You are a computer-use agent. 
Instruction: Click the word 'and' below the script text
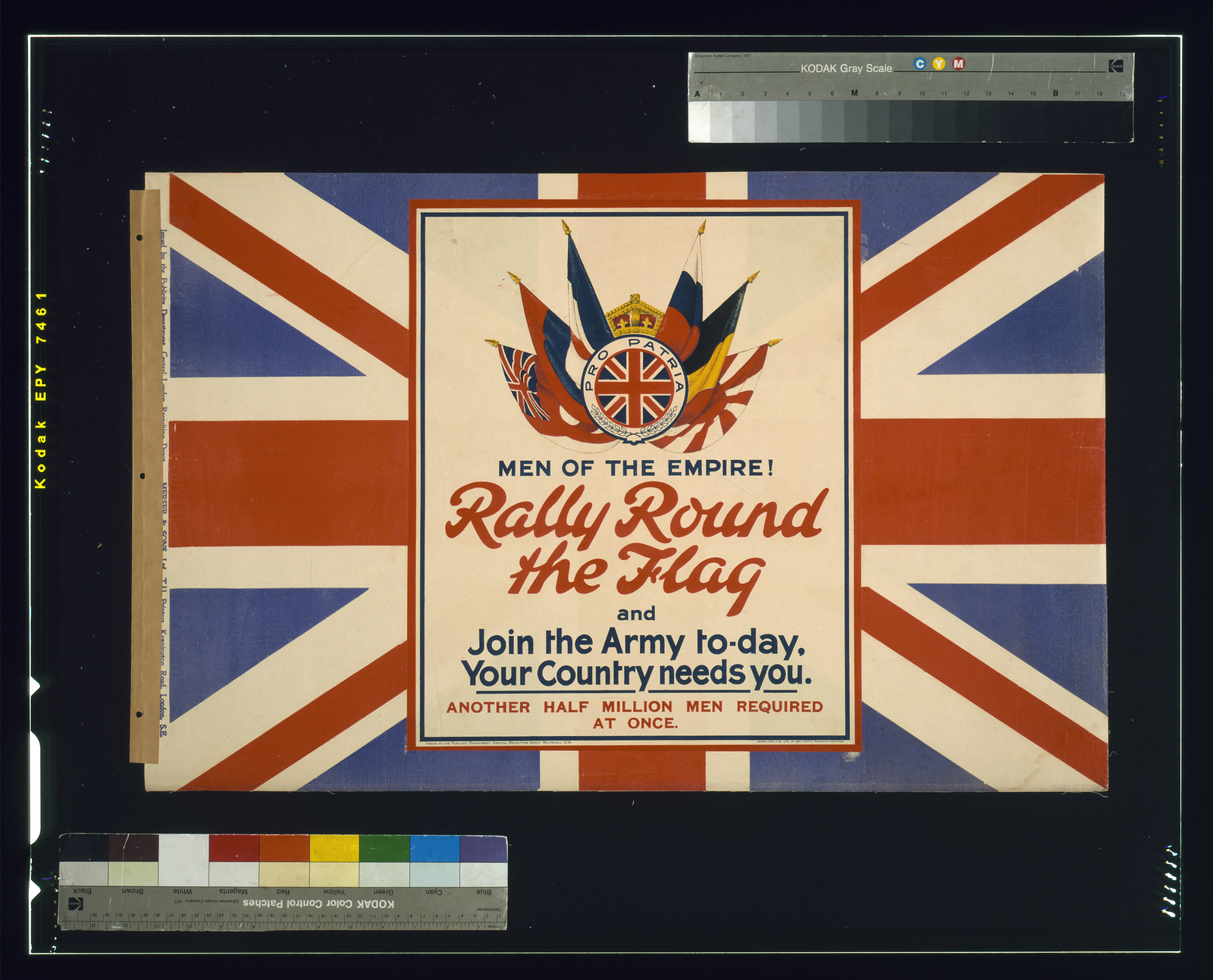coord(636,613)
